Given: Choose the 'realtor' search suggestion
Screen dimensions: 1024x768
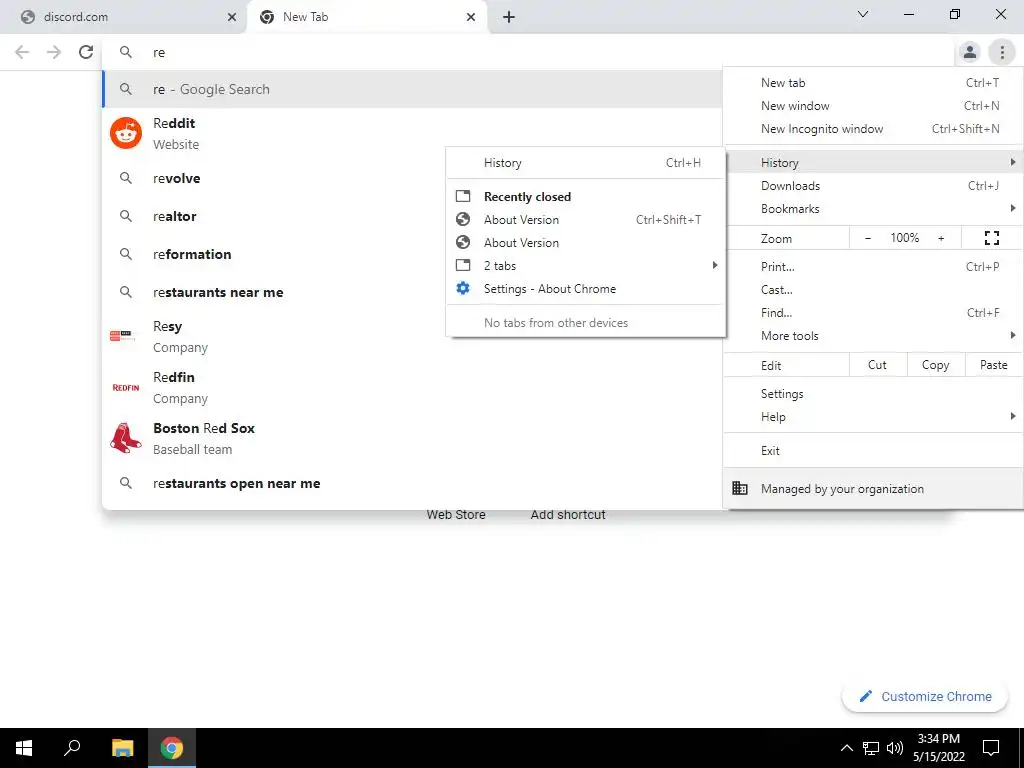Looking at the screenshot, I should click(x=413, y=216).
